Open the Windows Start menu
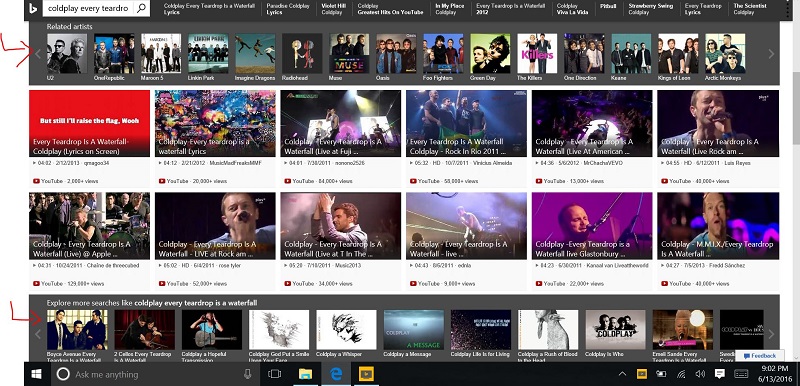 [x=36, y=374]
